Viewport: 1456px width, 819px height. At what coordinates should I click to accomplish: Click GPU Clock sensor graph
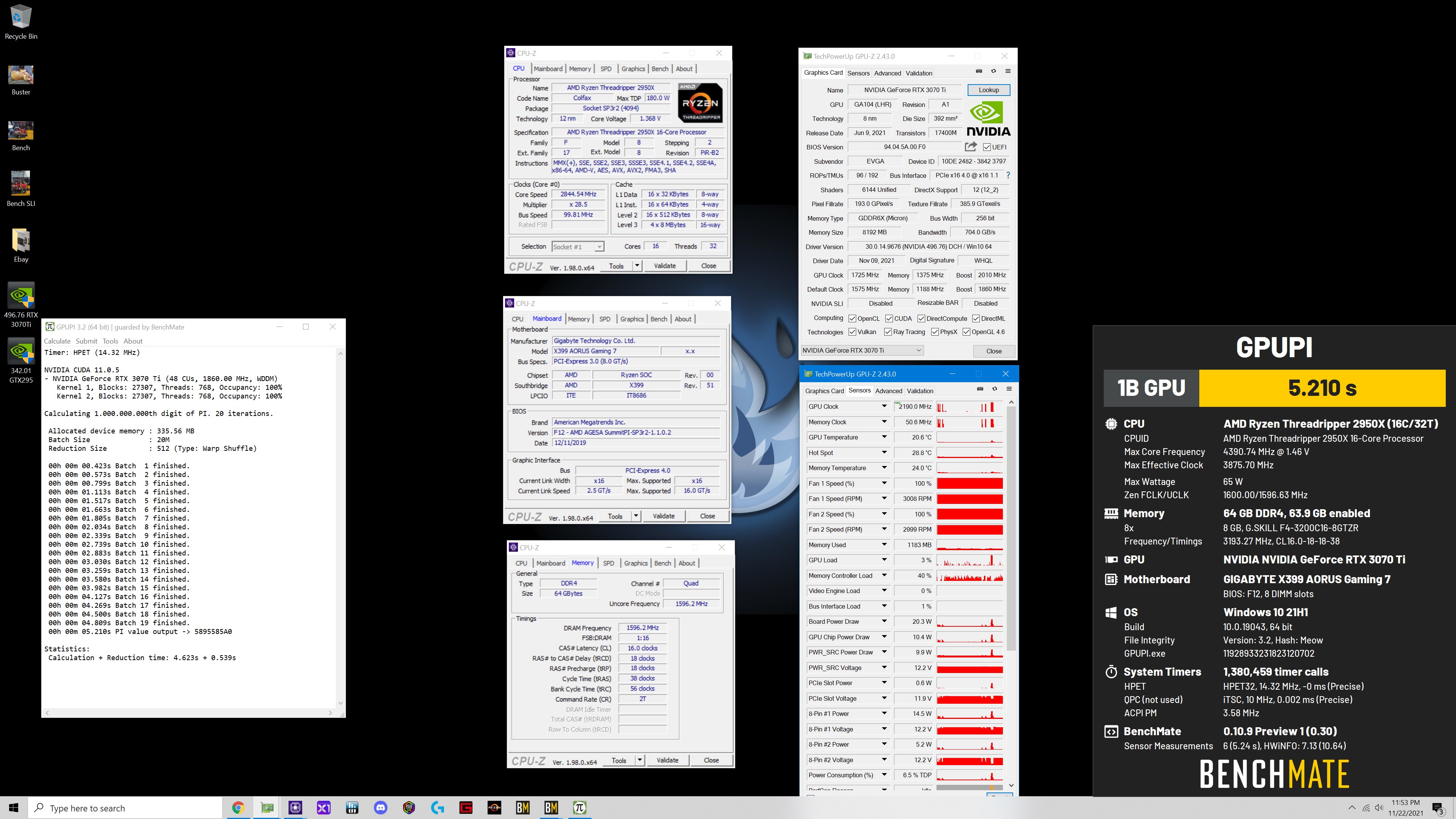pos(970,406)
